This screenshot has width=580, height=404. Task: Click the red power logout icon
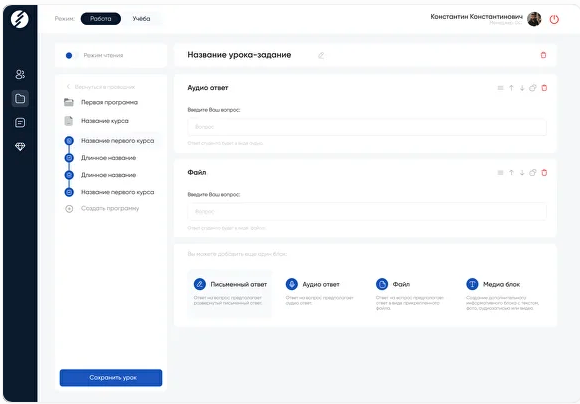[x=554, y=19]
